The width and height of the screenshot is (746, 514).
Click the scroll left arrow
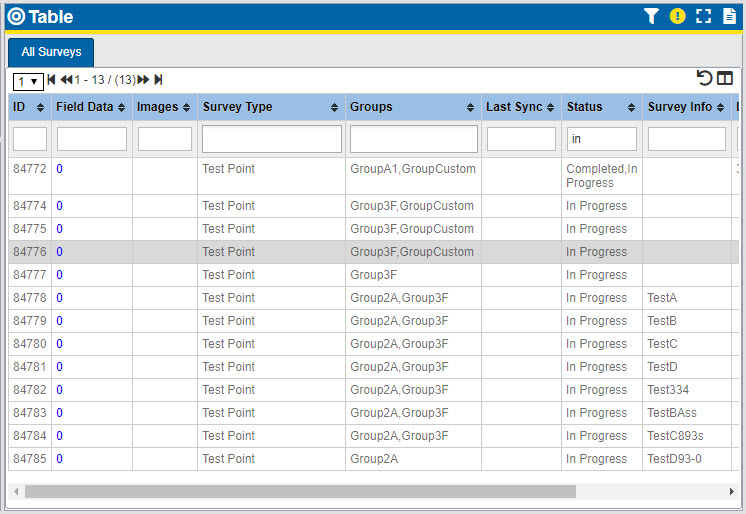pyautogui.click(x=16, y=491)
